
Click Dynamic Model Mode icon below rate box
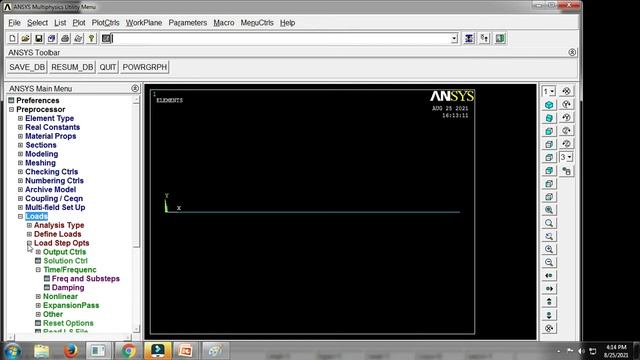(566, 171)
